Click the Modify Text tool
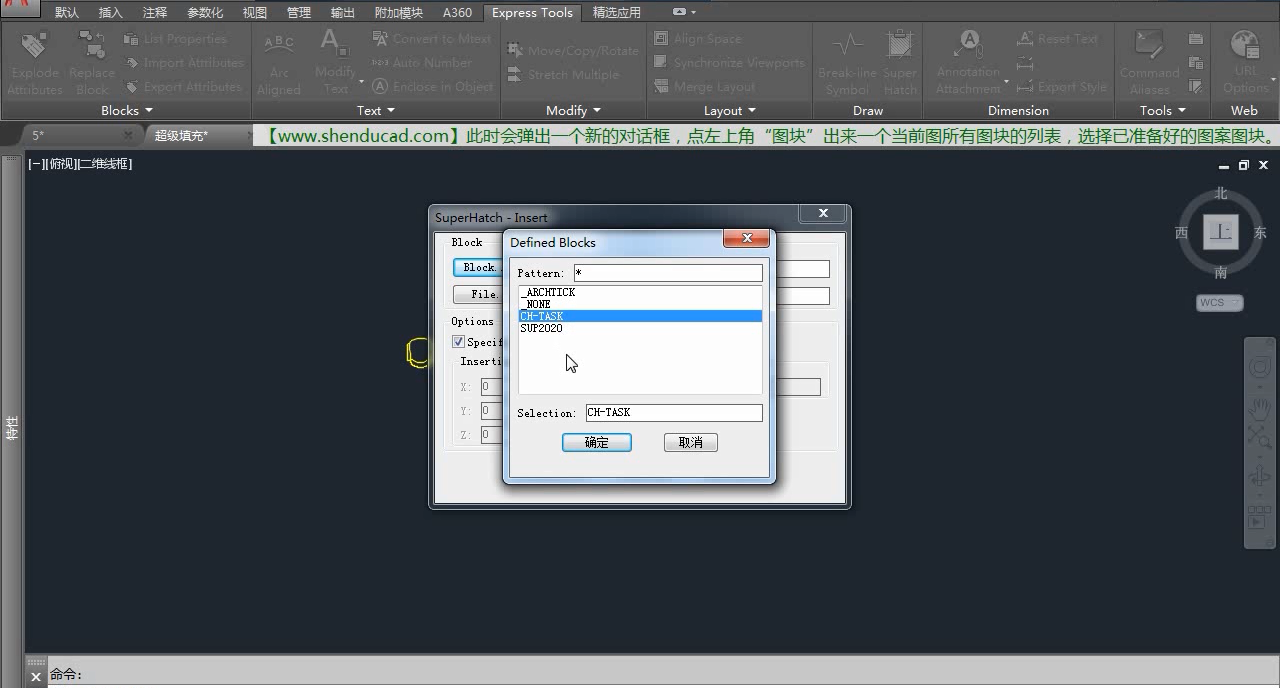 coord(334,62)
